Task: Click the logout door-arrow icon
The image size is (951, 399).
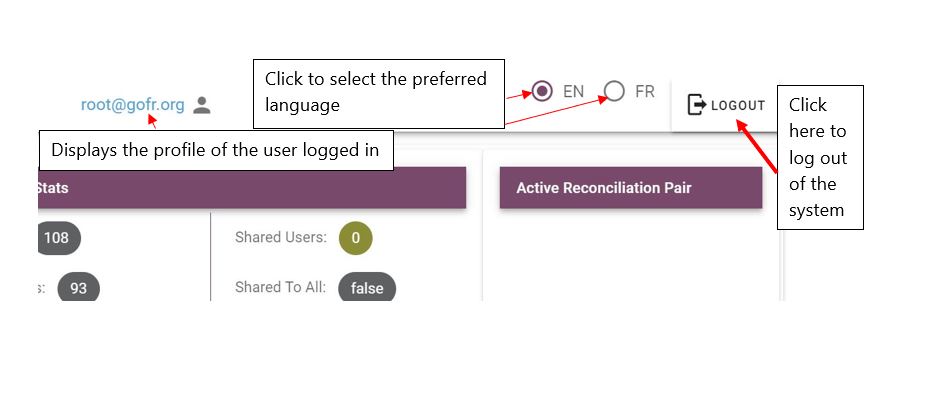Action: coord(697,105)
